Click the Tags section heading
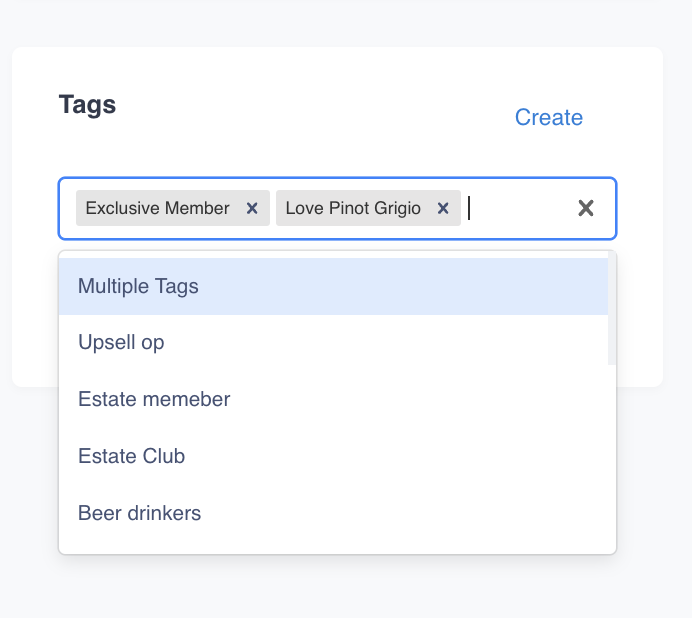 pyautogui.click(x=87, y=104)
